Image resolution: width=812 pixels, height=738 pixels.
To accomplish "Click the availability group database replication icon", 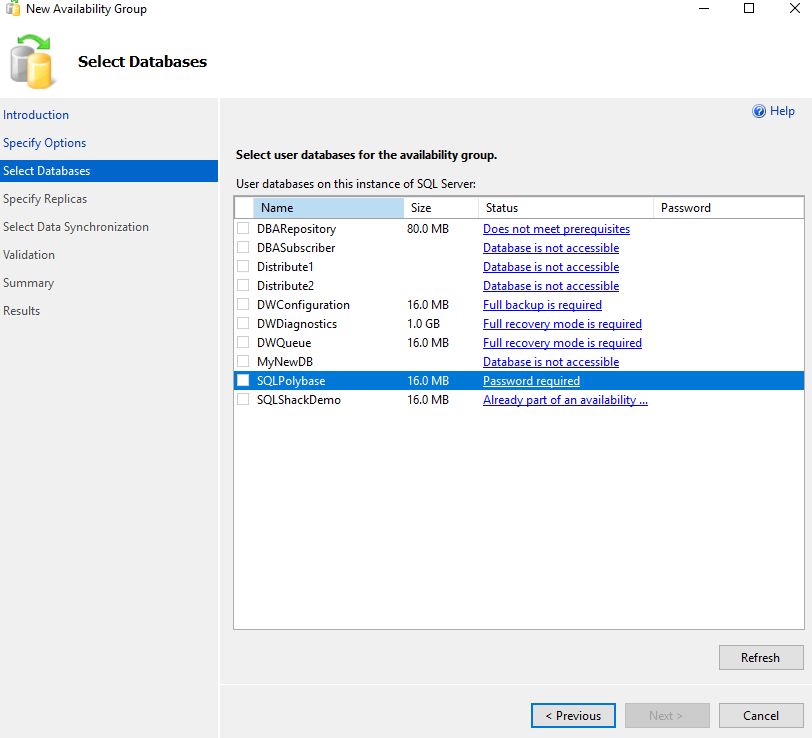I will click(x=32, y=60).
